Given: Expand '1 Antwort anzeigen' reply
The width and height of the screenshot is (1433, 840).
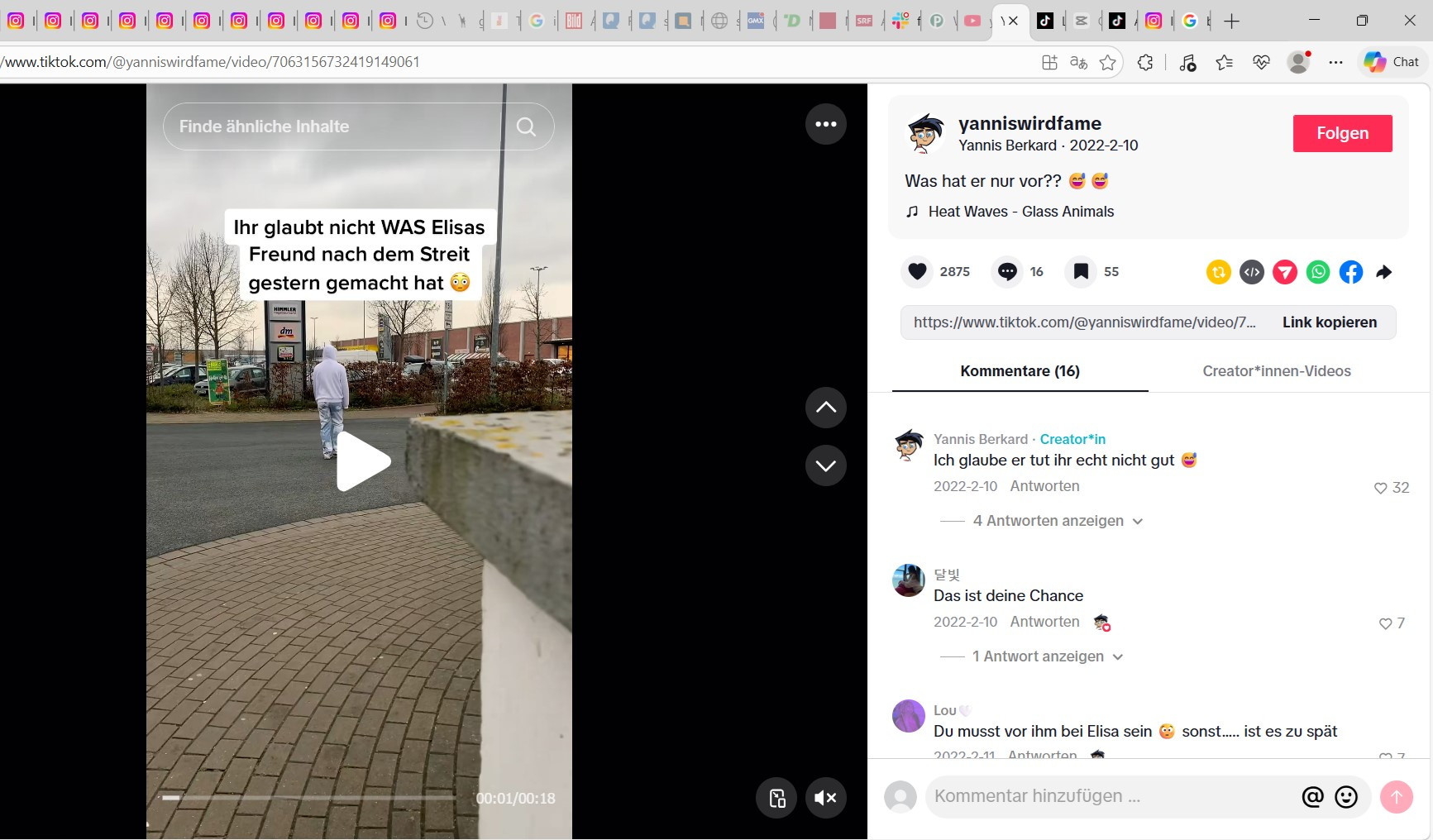Looking at the screenshot, I should (1038, 656).
